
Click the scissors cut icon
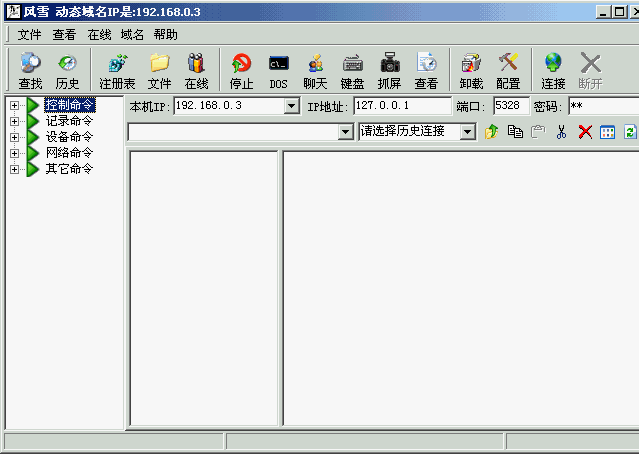(x=561, y=132)
